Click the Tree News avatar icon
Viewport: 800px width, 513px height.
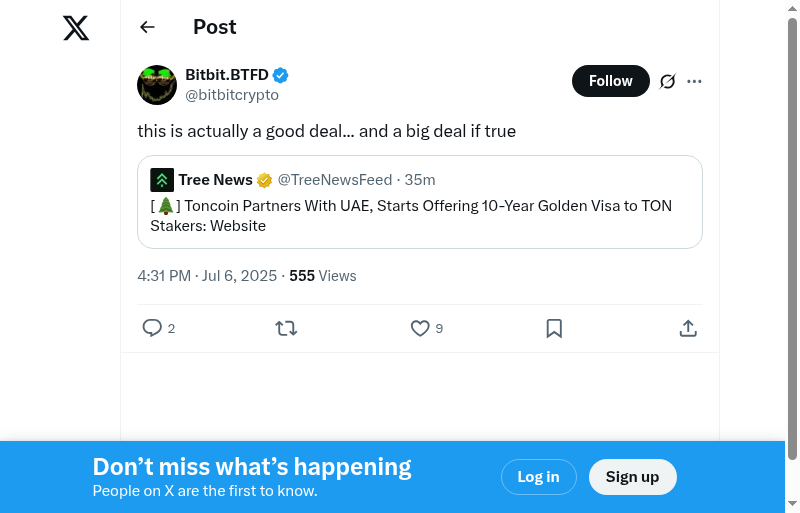(x=162, y=180)
